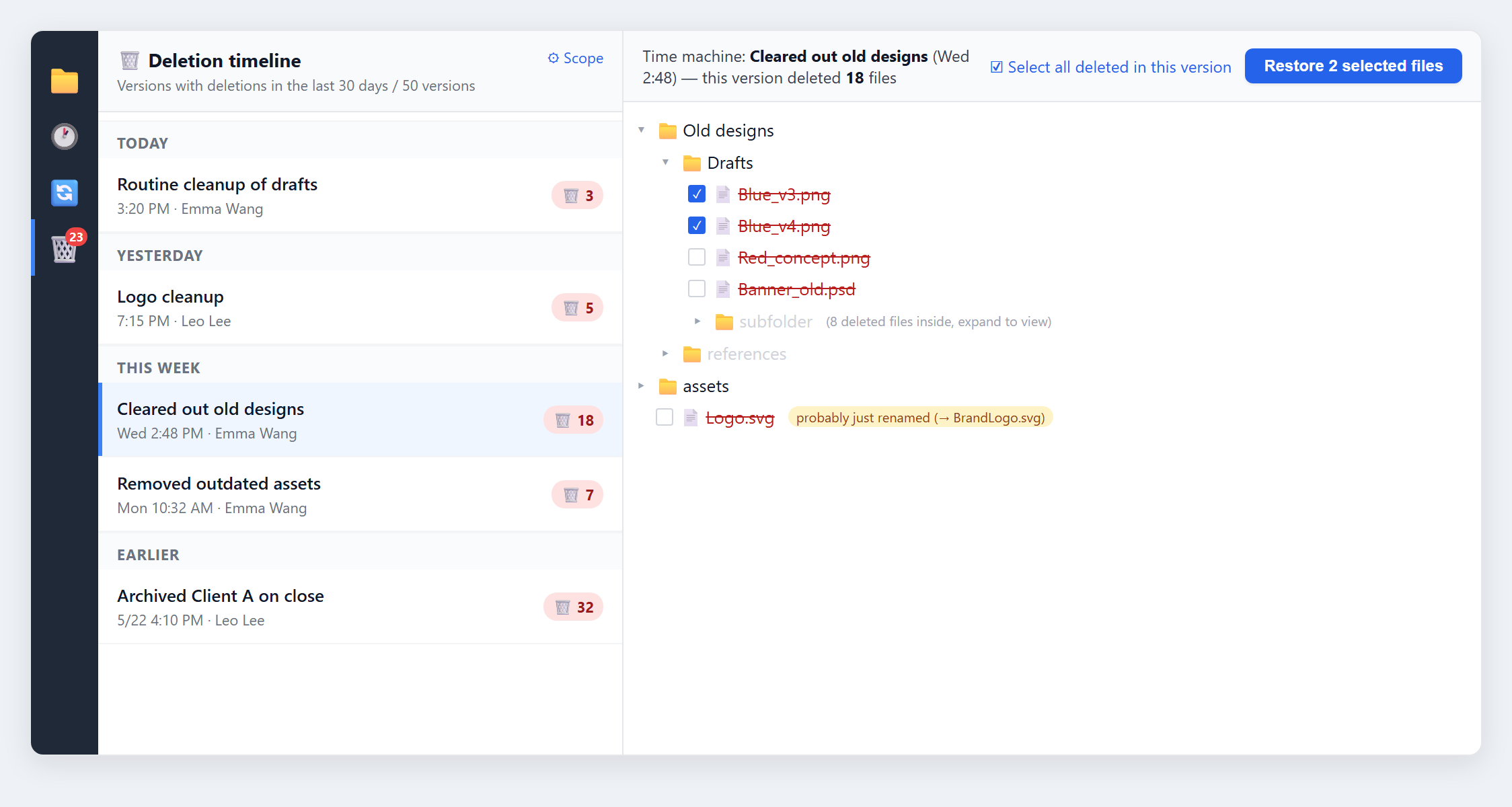Click the Old designs folder label
Image resolution: width=1512 pixels, height=807 pixels.
(728, 130)
